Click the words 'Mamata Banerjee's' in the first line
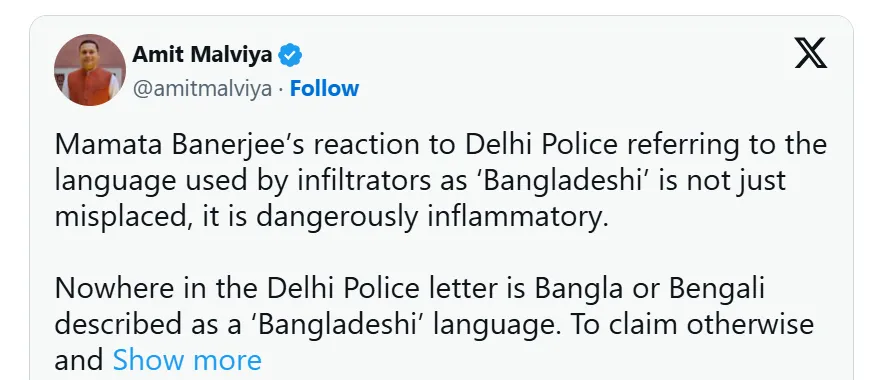 coord(181,145)
